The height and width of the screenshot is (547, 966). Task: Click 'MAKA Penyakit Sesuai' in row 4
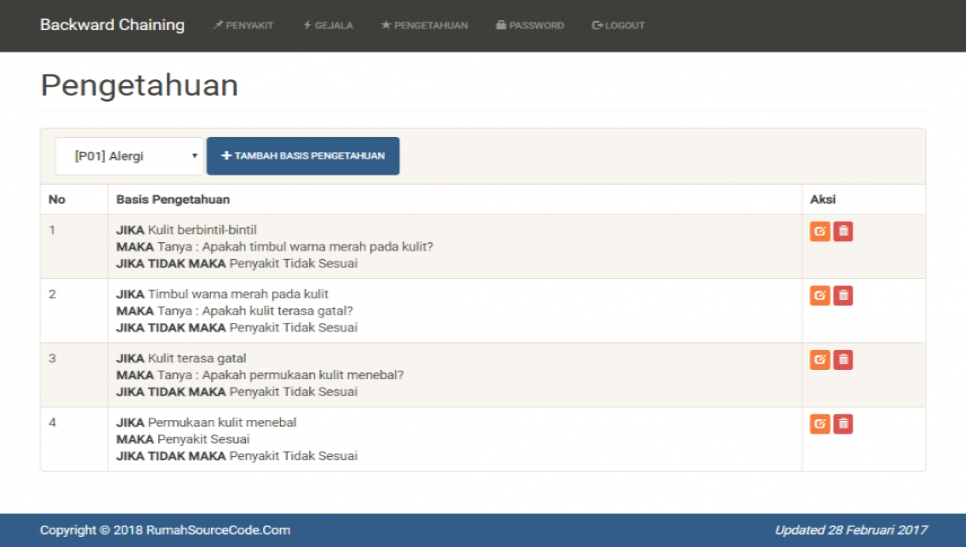pos(183,439)
